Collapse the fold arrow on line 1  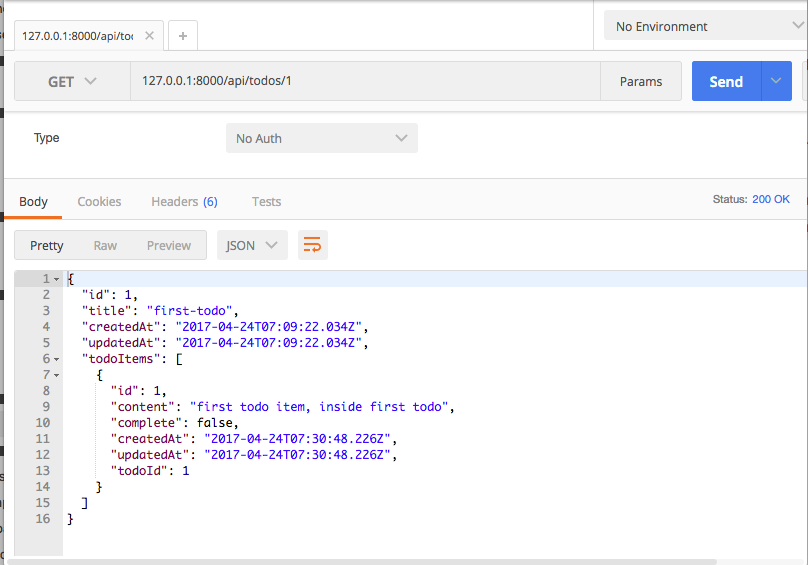(57, 279)
